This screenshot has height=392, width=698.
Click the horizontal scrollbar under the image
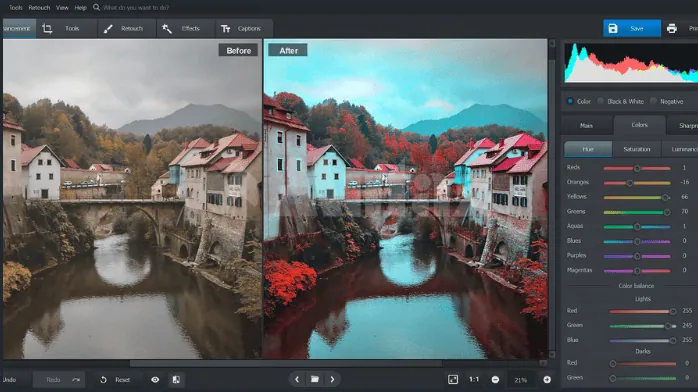(x=285, y=363)
